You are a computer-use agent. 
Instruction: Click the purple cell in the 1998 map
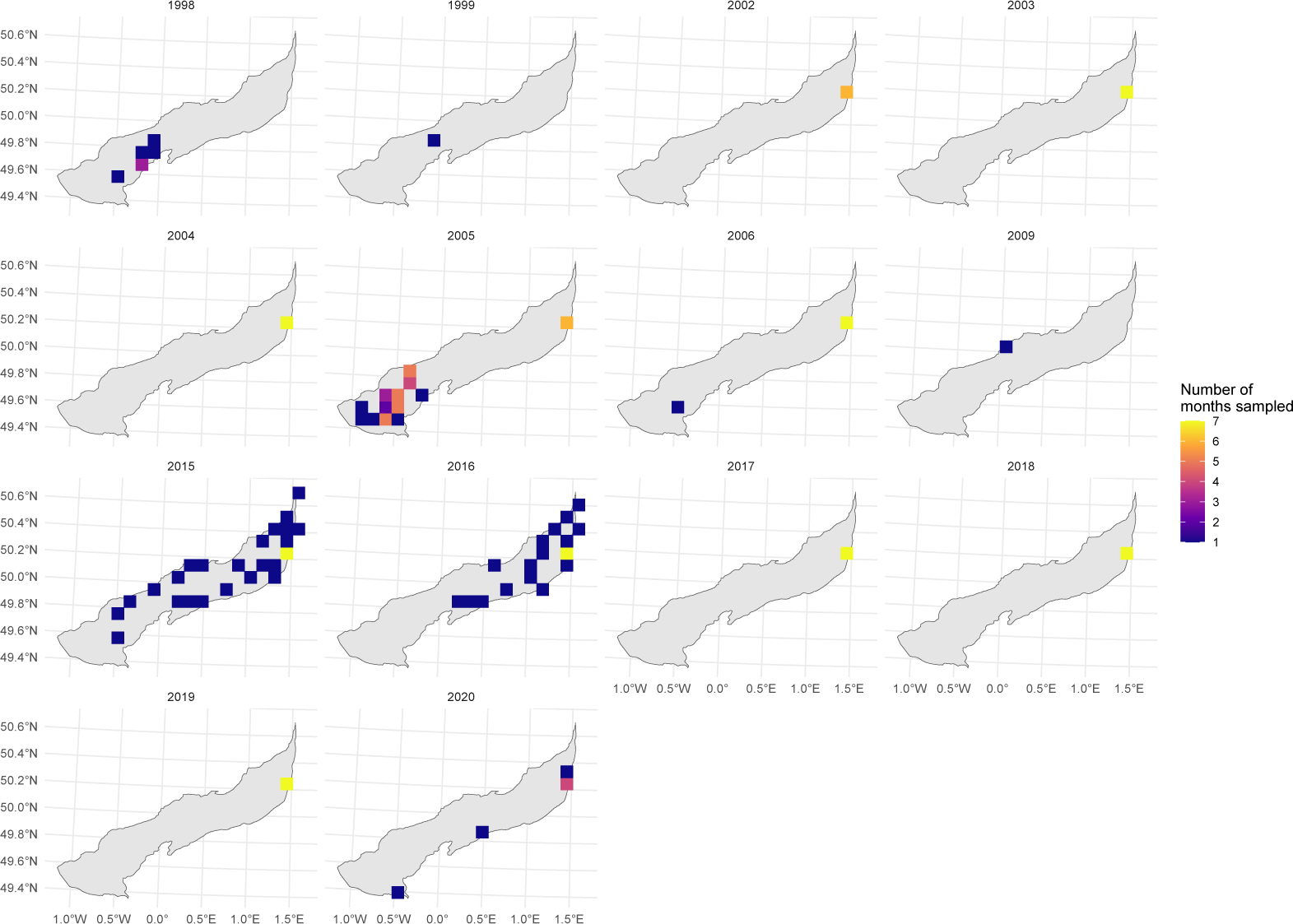pos(142,165)
